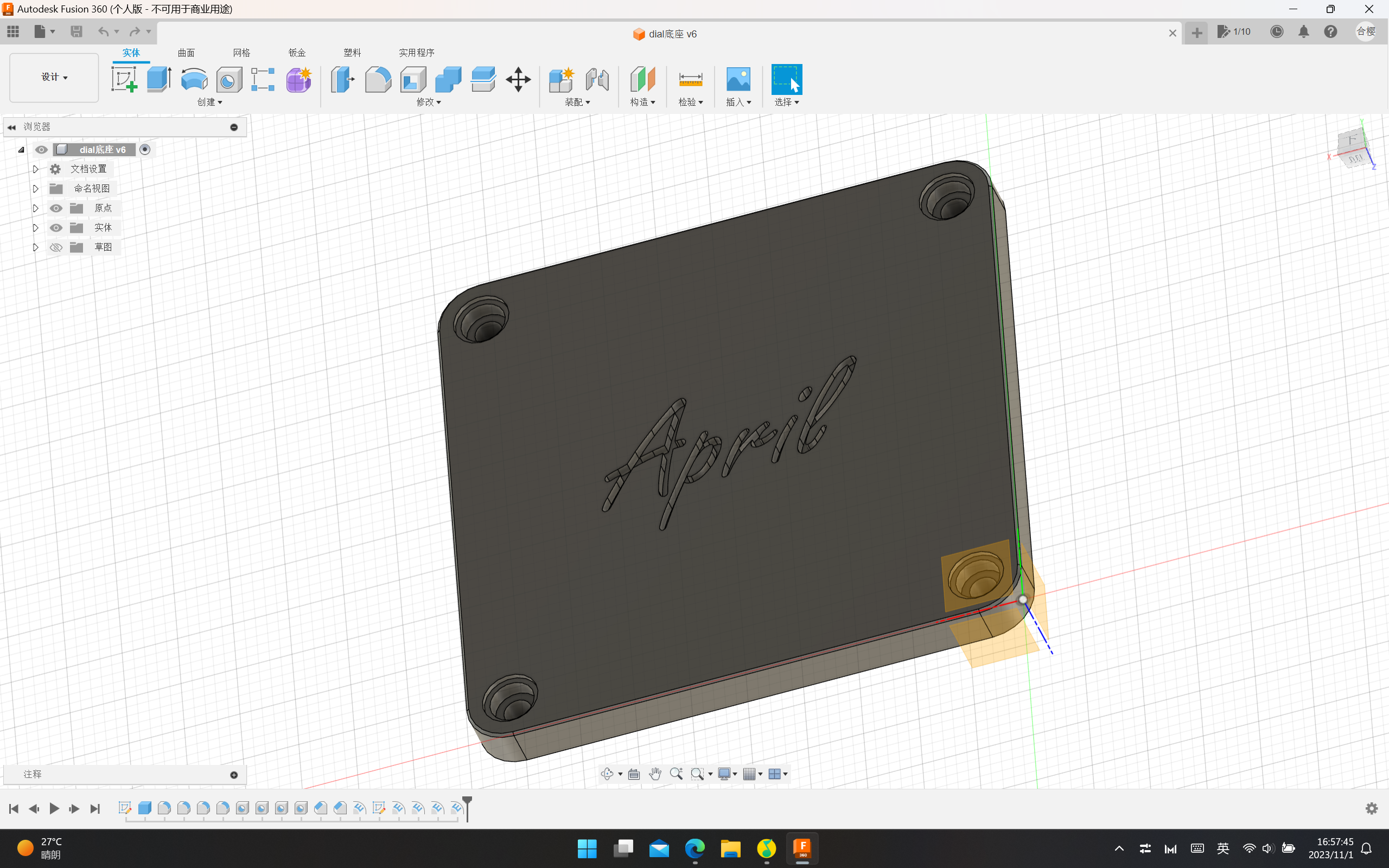Viewport: 1389px width, 868px height.
Task: Toggle the 原点 folder visibility eye
Action: click(x=56, y=208)
